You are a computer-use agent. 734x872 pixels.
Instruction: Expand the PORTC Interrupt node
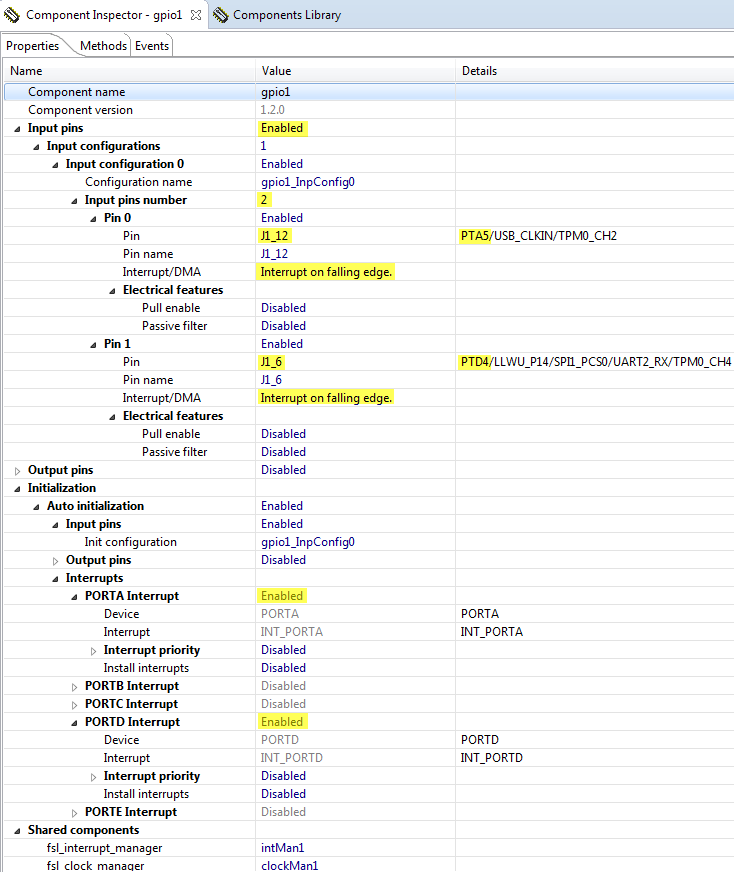74,705
